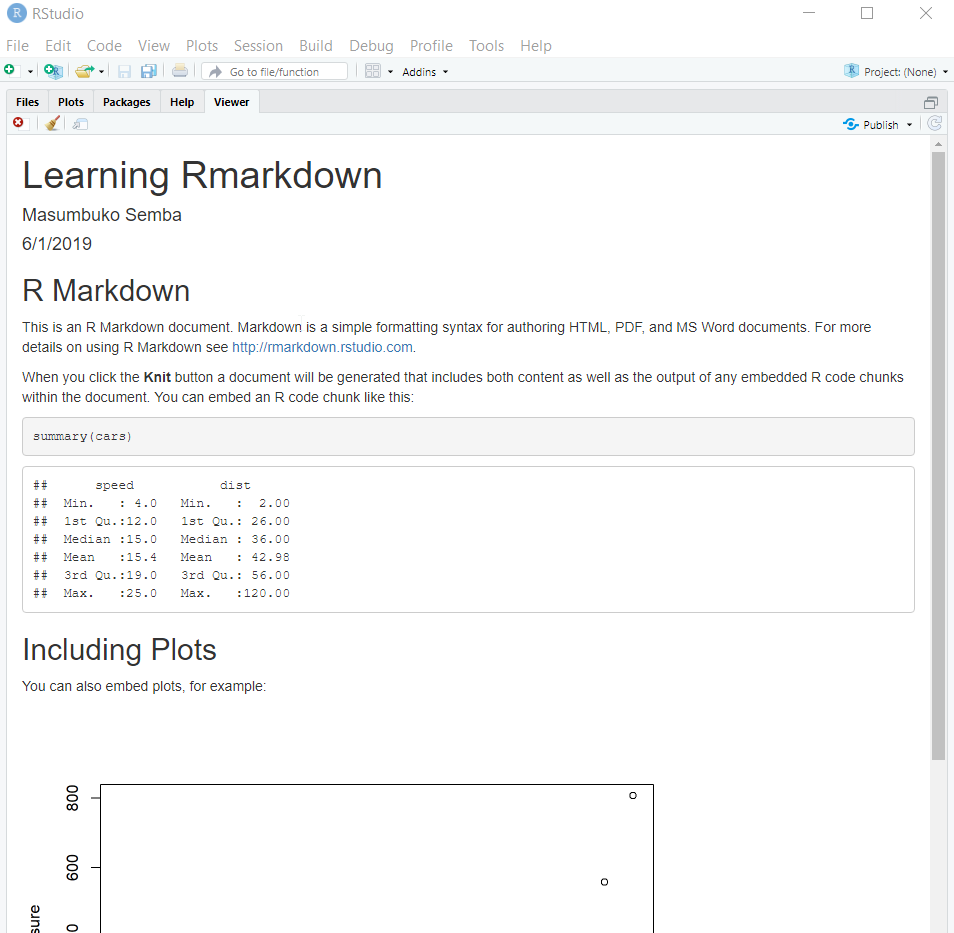
Task: Click the top-right plot data point
Action: [633, 795]
